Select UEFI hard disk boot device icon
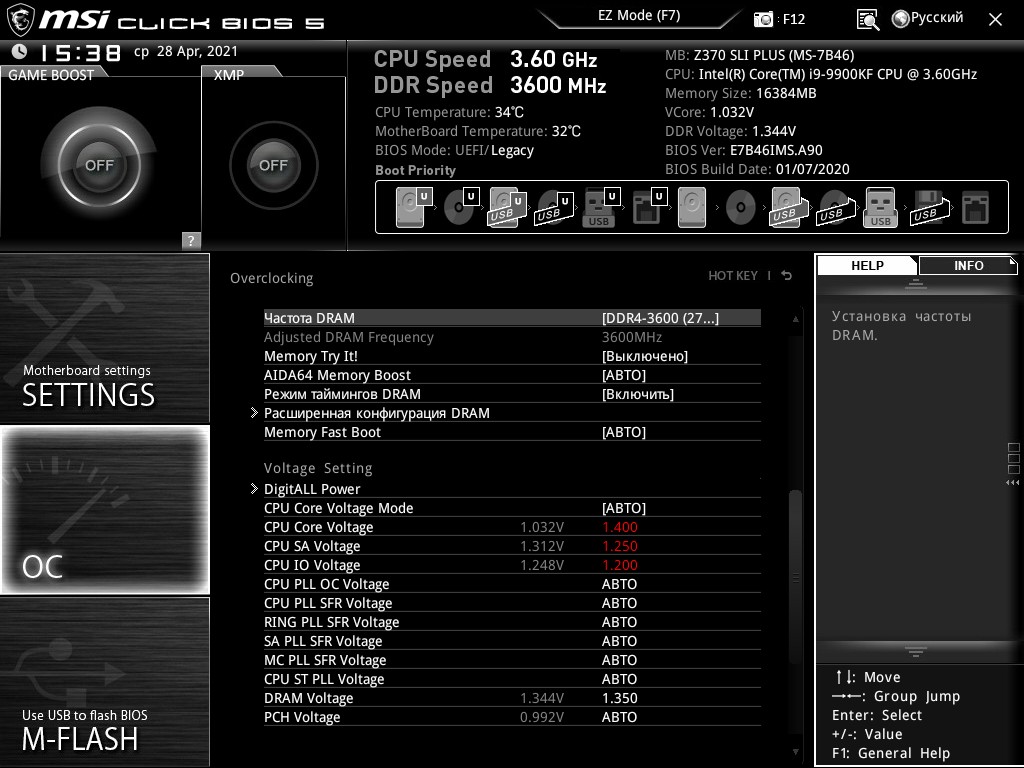The image size is (1024, 768). tap(413, 207)
